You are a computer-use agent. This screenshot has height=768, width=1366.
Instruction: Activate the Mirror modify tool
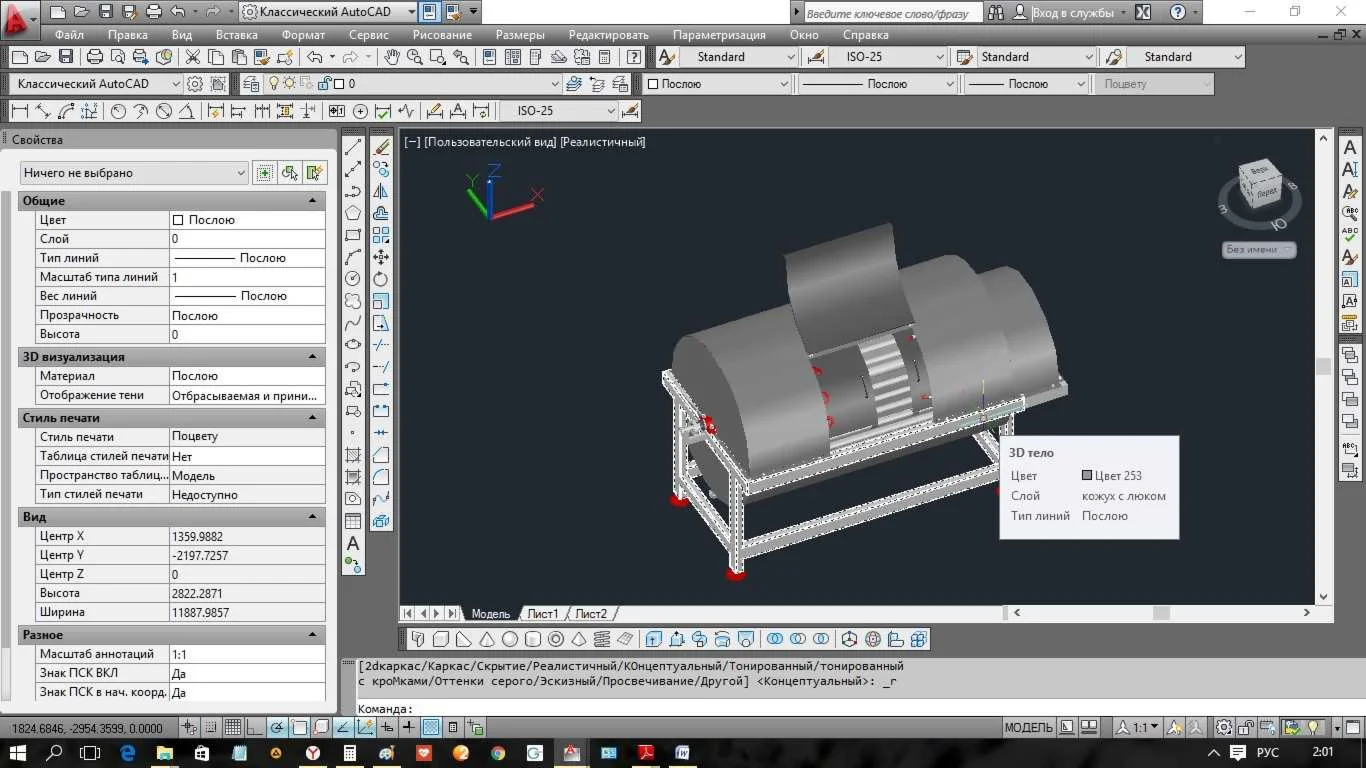point(381,191)
